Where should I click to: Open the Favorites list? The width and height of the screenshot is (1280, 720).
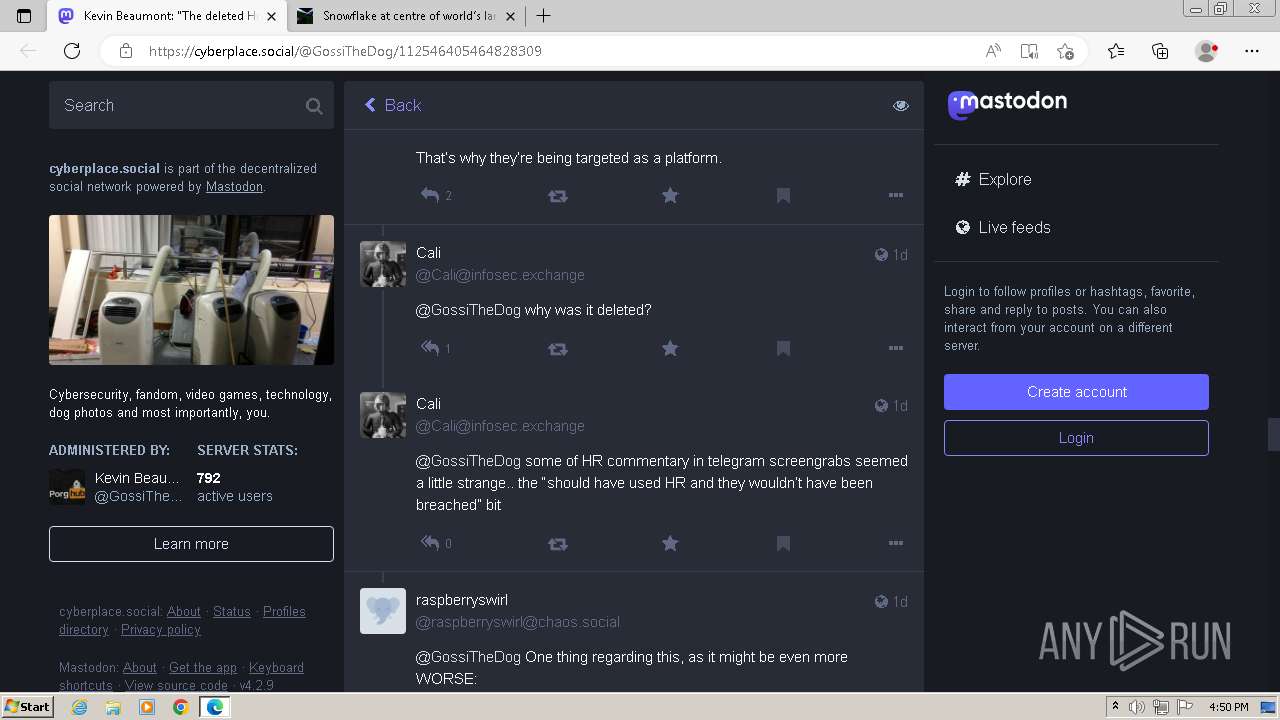[1116, 51]
